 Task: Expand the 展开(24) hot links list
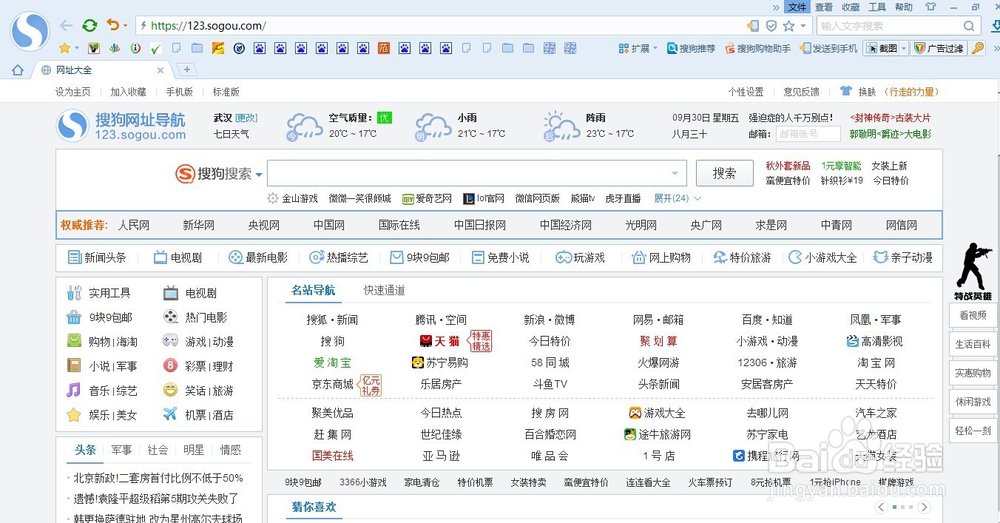click(677, 198)
